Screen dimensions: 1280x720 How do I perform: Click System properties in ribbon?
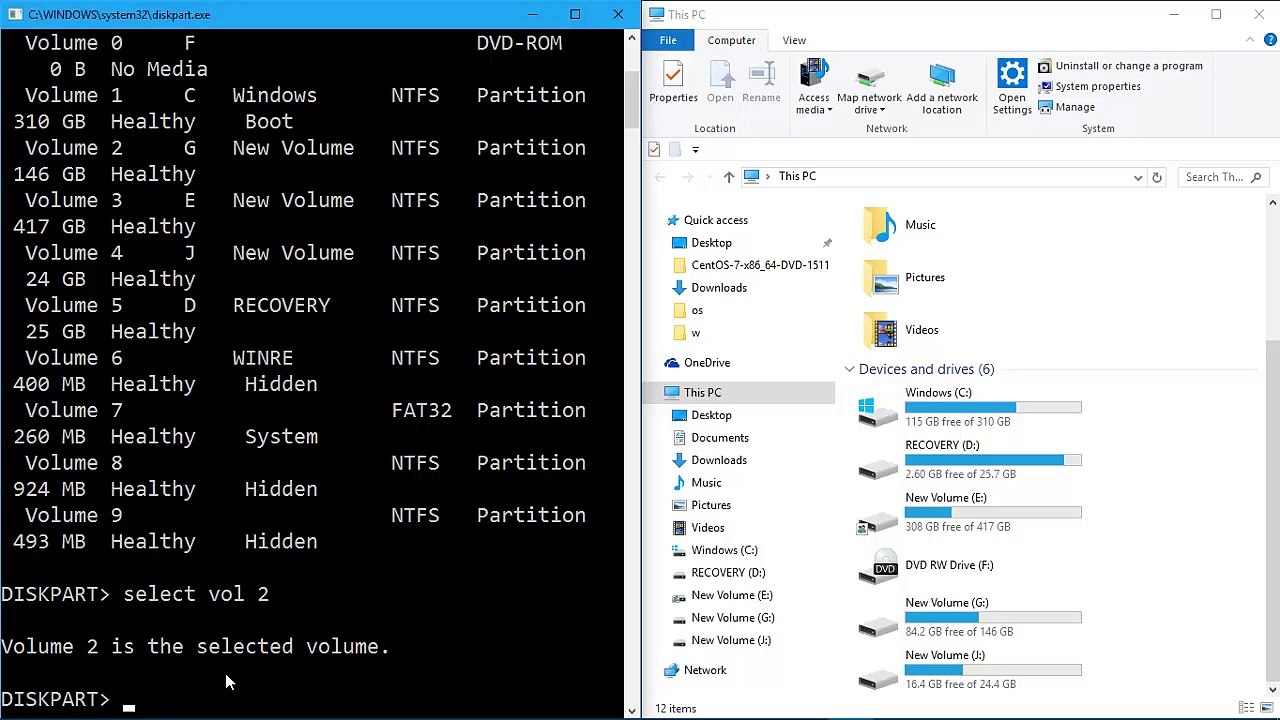1089,86
